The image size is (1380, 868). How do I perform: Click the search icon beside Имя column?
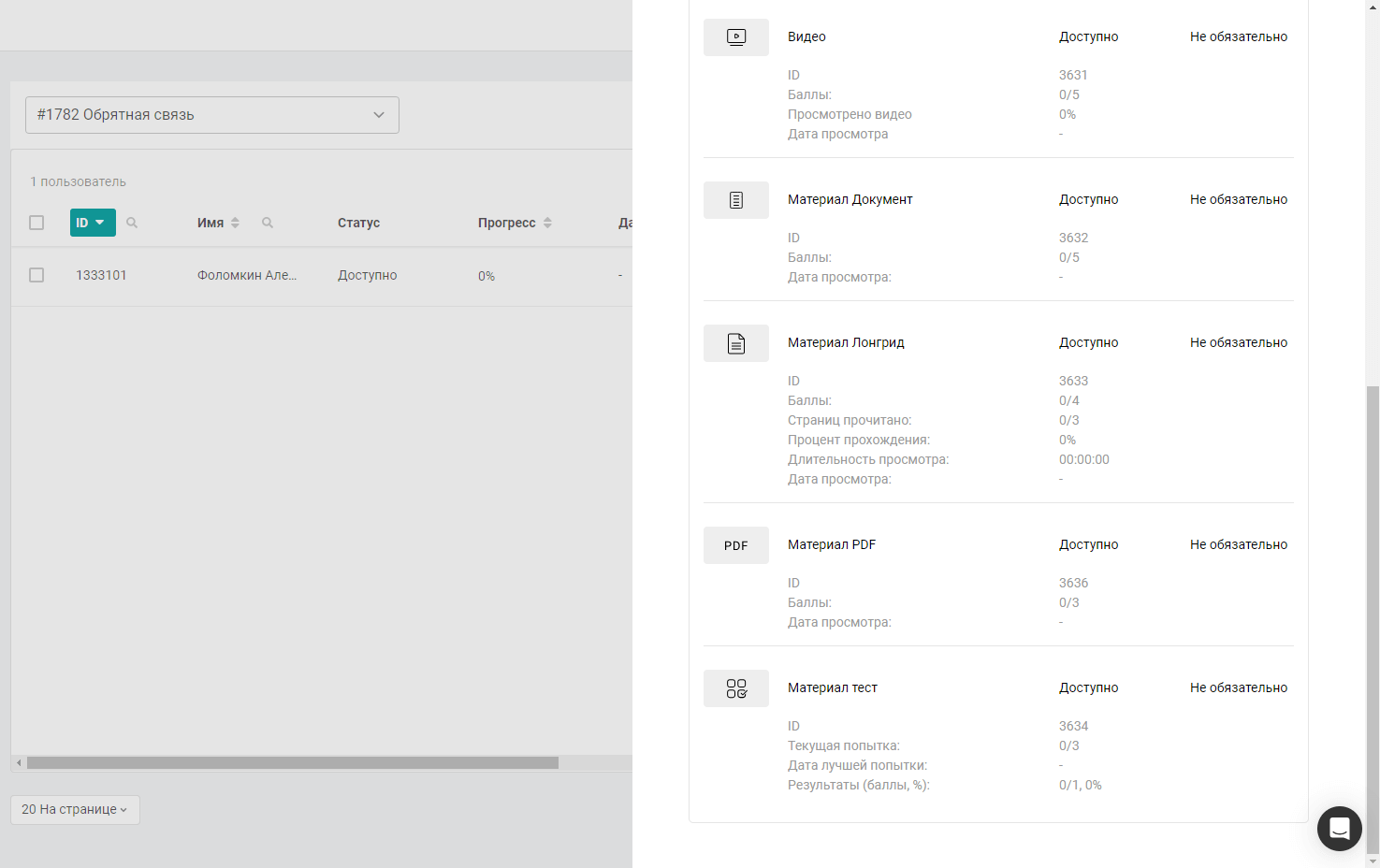click(268, 223)
